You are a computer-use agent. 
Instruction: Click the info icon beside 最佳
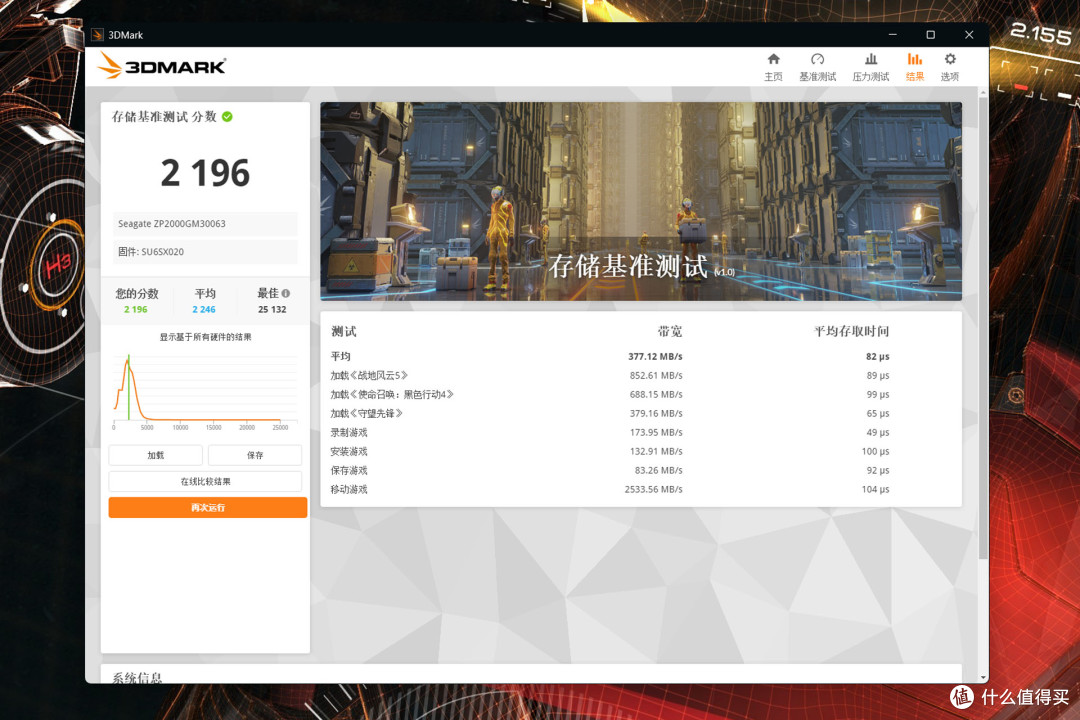[x=285, y=293]
